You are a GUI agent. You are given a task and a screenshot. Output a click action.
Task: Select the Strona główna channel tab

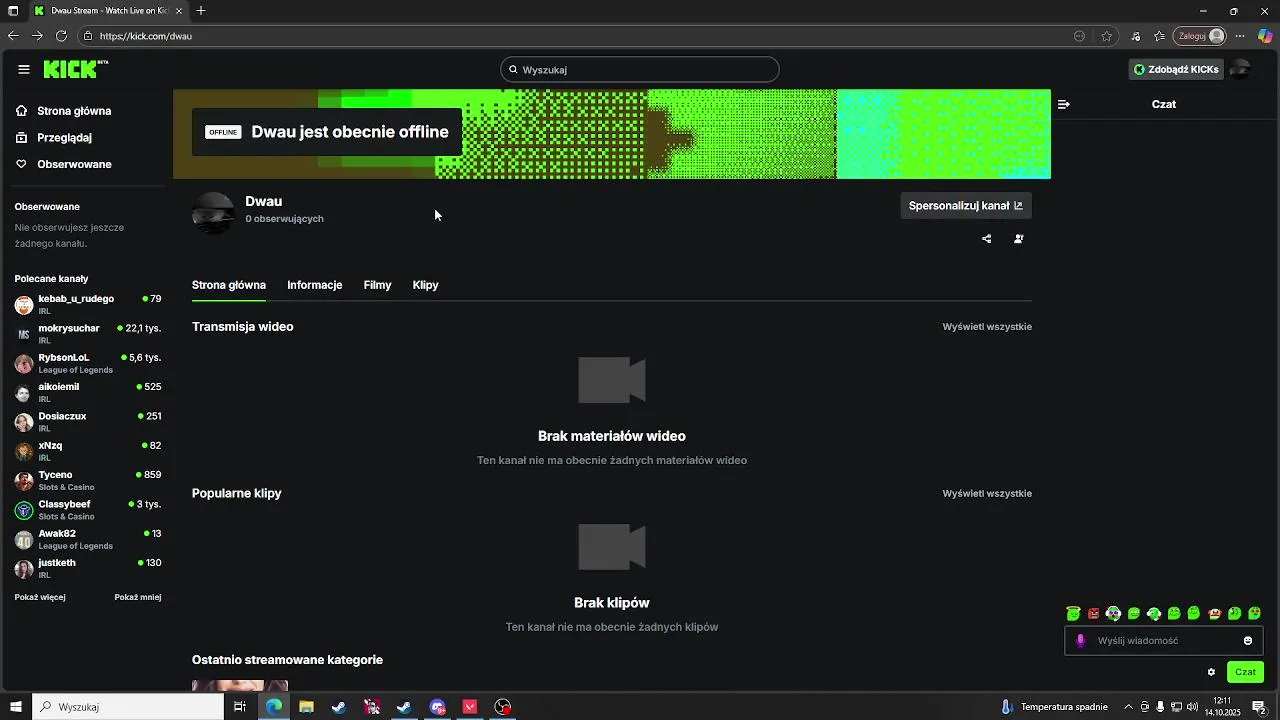point(229,285)
